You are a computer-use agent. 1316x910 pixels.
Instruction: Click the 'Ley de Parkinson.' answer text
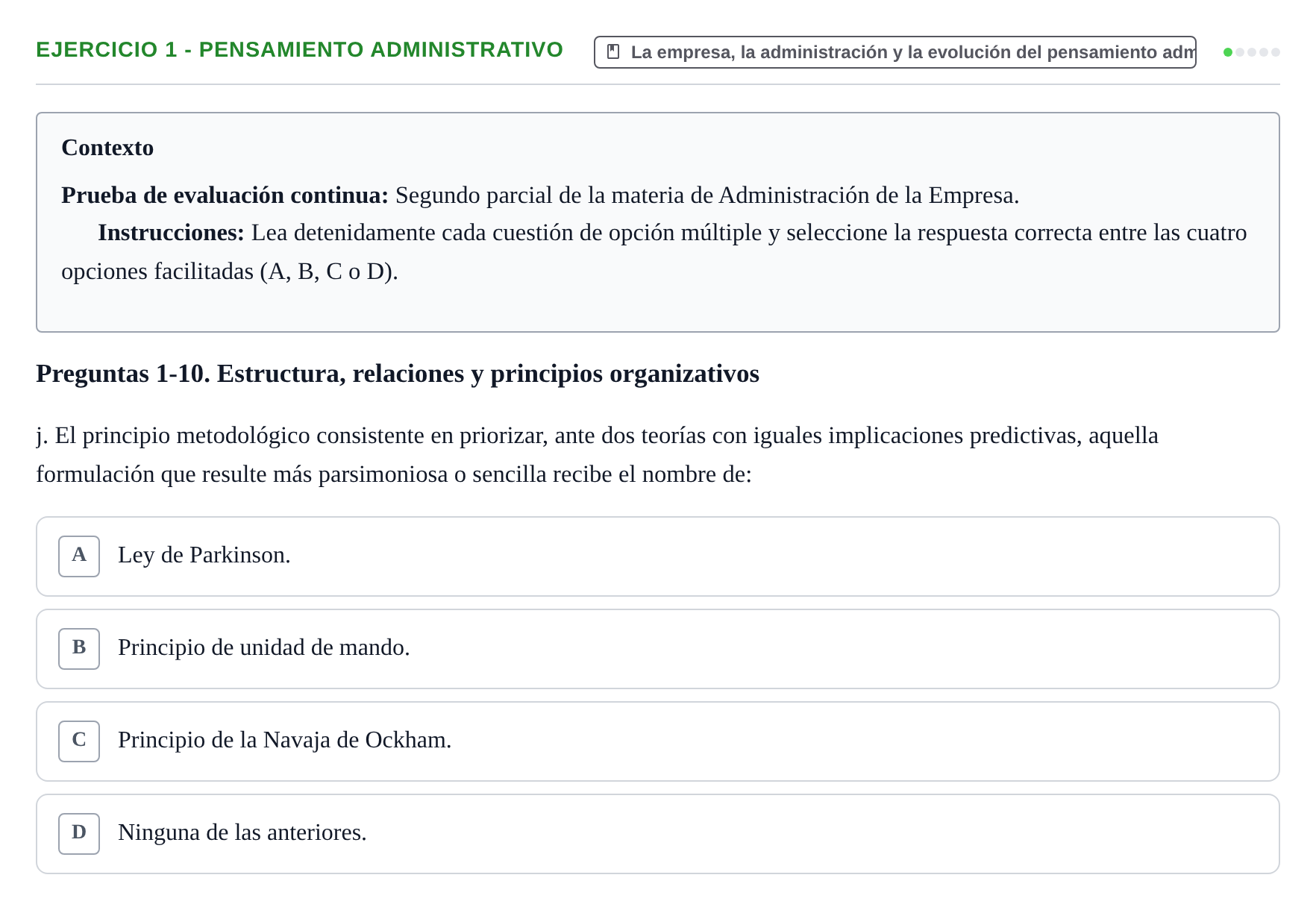click(x=204, y=556)
